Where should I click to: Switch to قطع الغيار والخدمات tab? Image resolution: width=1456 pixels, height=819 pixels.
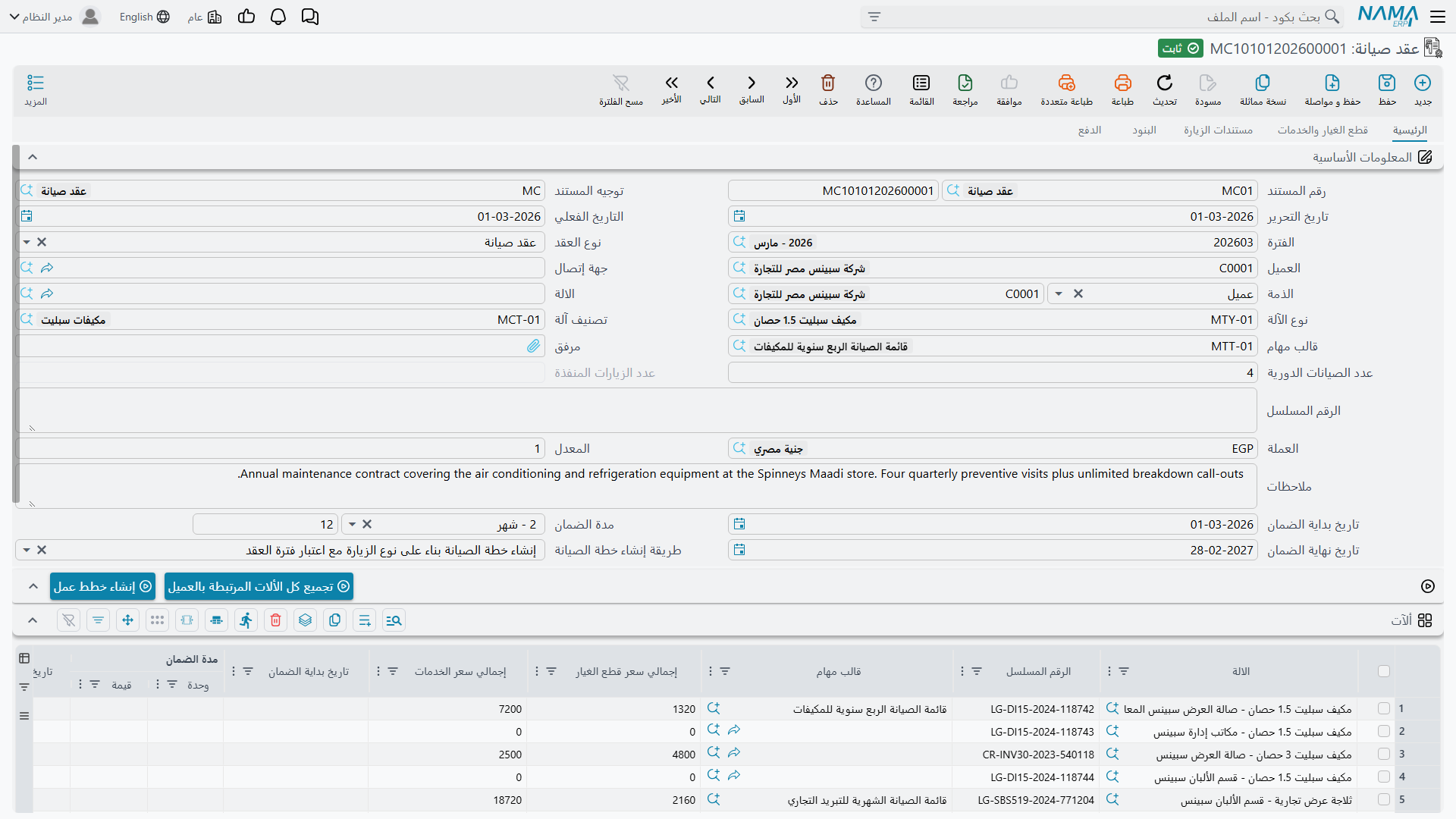[1323, 130]
